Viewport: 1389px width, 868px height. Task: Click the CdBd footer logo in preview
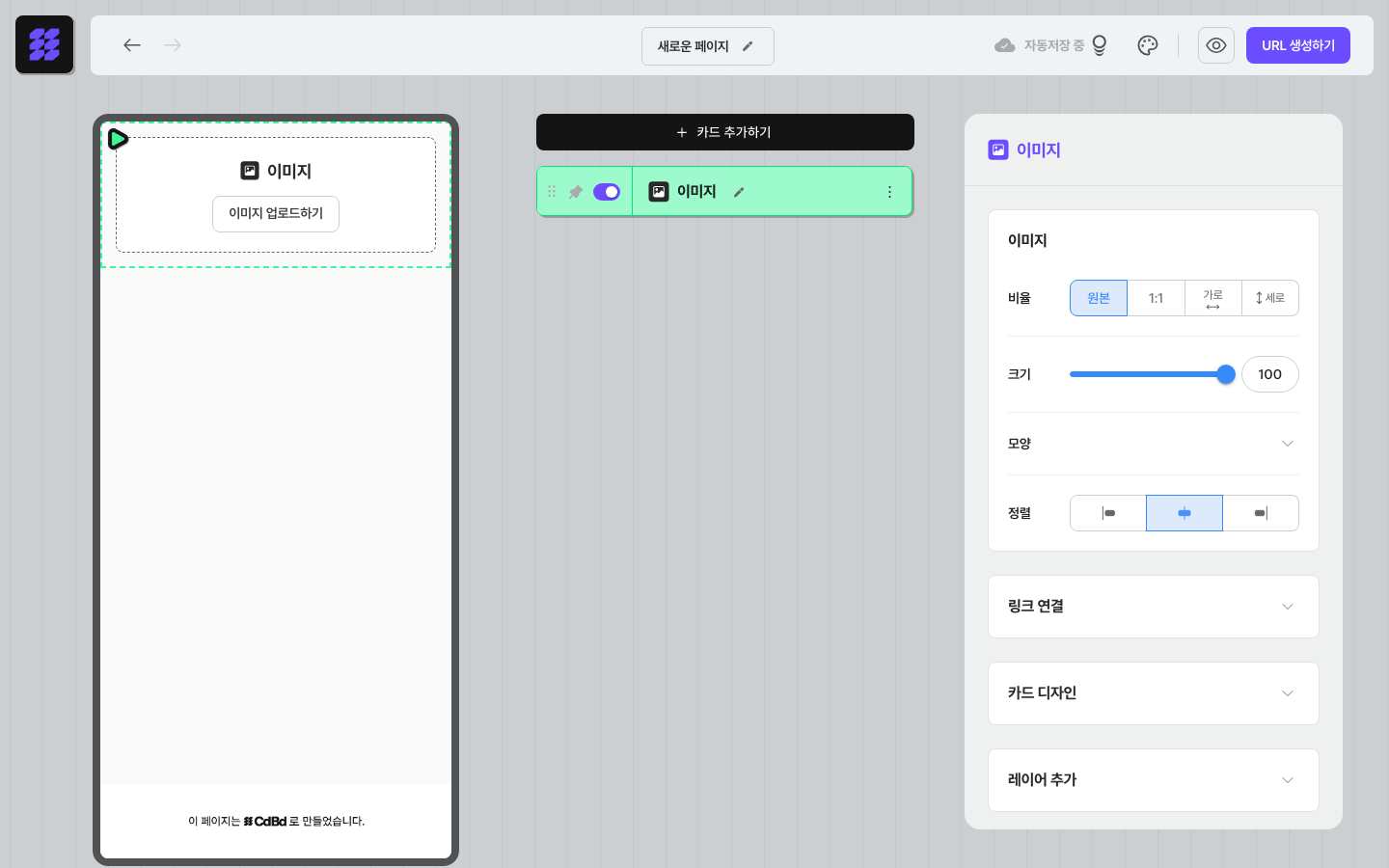coord(265,822)
